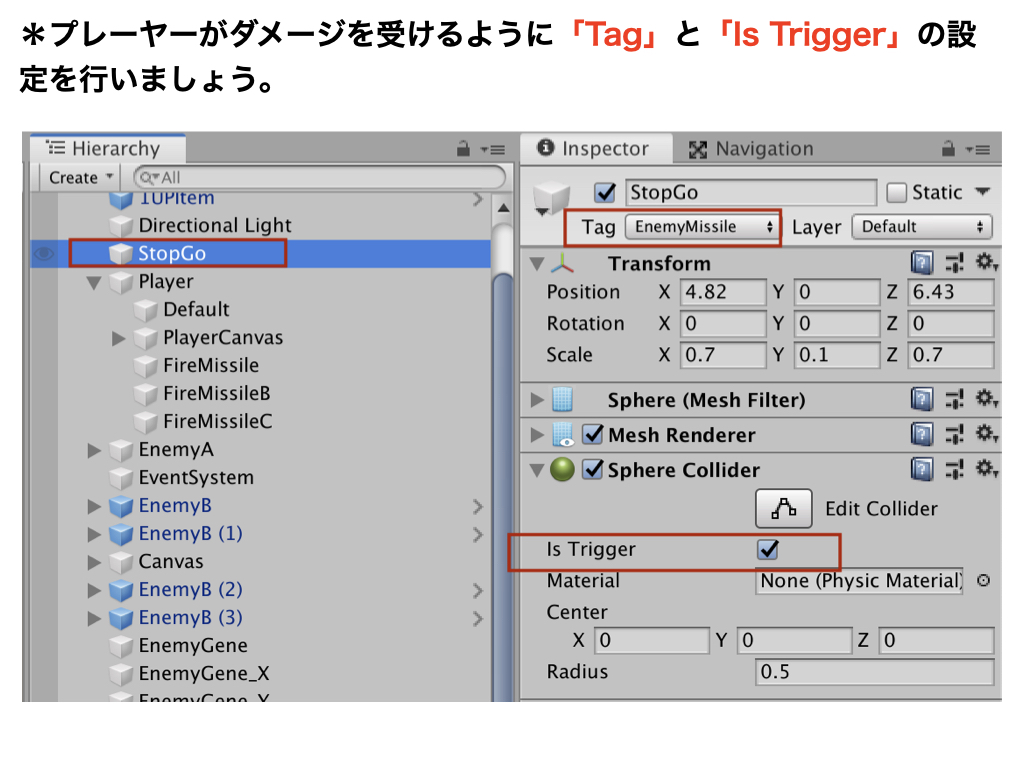This screenshot has height=768, width=1024.
Task: Select EventSystem in the Hierarchy
Action: (196, 478)
